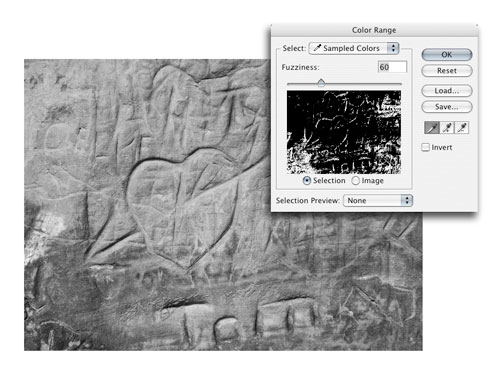
Task: Enable the Invert checkbox
Action: 425,147
